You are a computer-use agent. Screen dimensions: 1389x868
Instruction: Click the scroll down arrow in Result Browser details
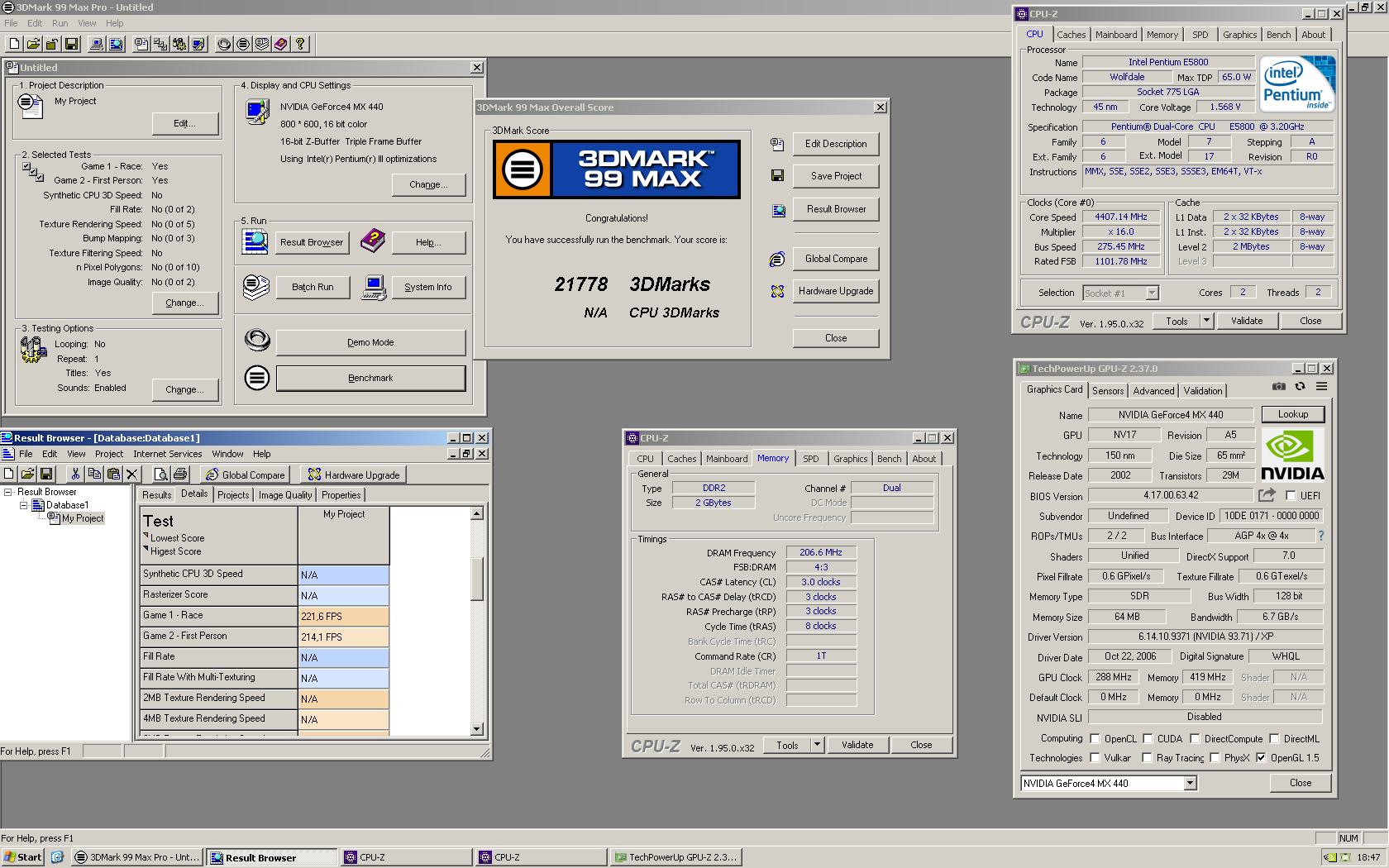pos(476,729)
